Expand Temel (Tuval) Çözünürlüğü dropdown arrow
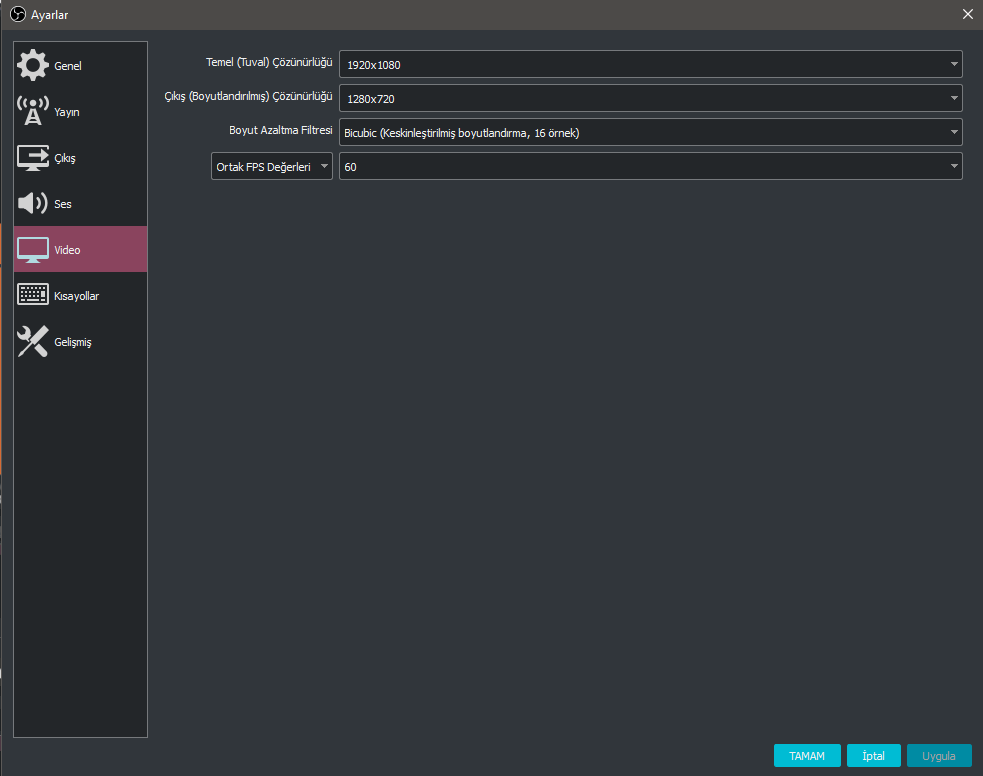Viewport: 983px width, 776px height. coord(954,64)
